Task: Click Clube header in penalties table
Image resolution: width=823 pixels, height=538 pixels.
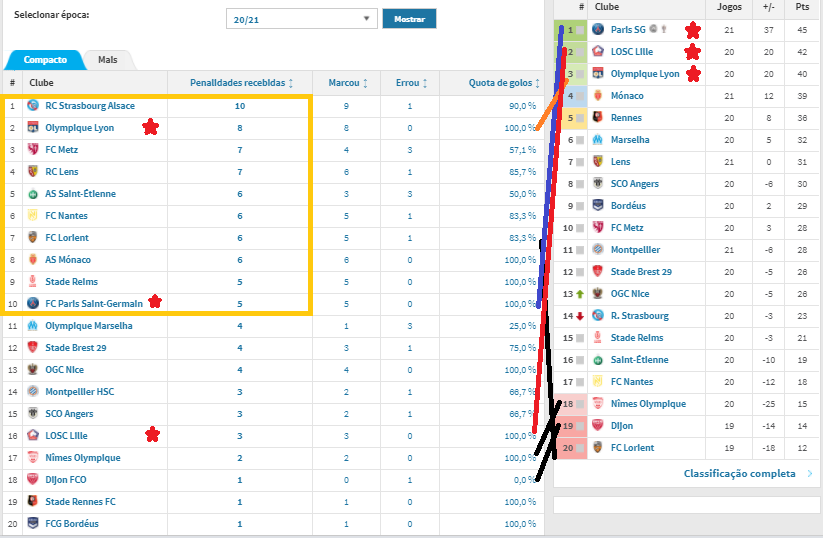Action: click(41, 83)
